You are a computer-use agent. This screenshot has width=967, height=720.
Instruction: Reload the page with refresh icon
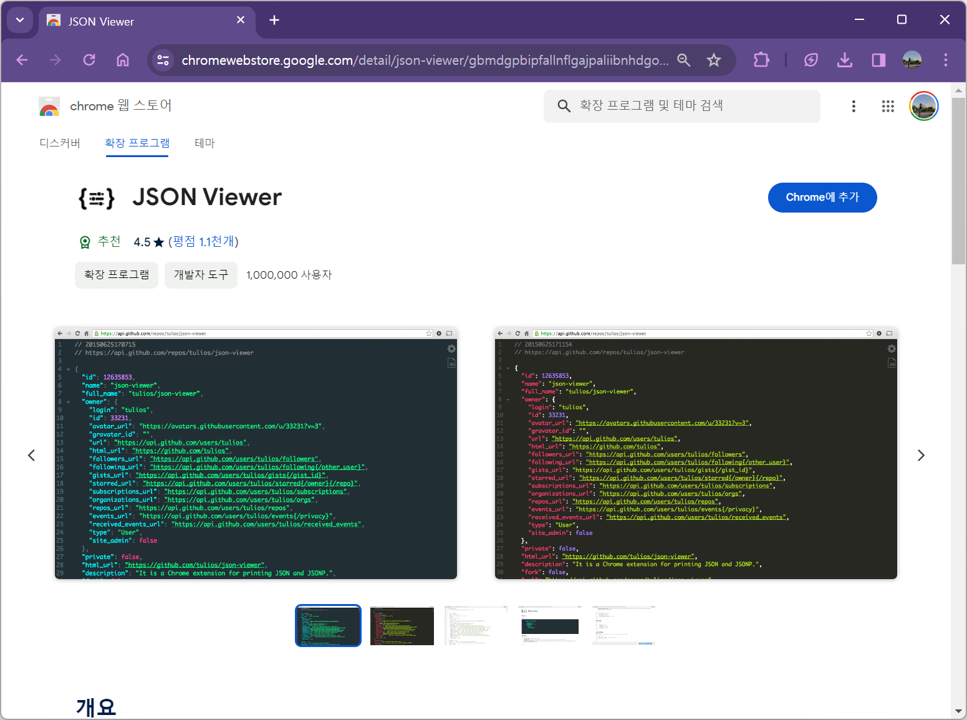point(89,60)
